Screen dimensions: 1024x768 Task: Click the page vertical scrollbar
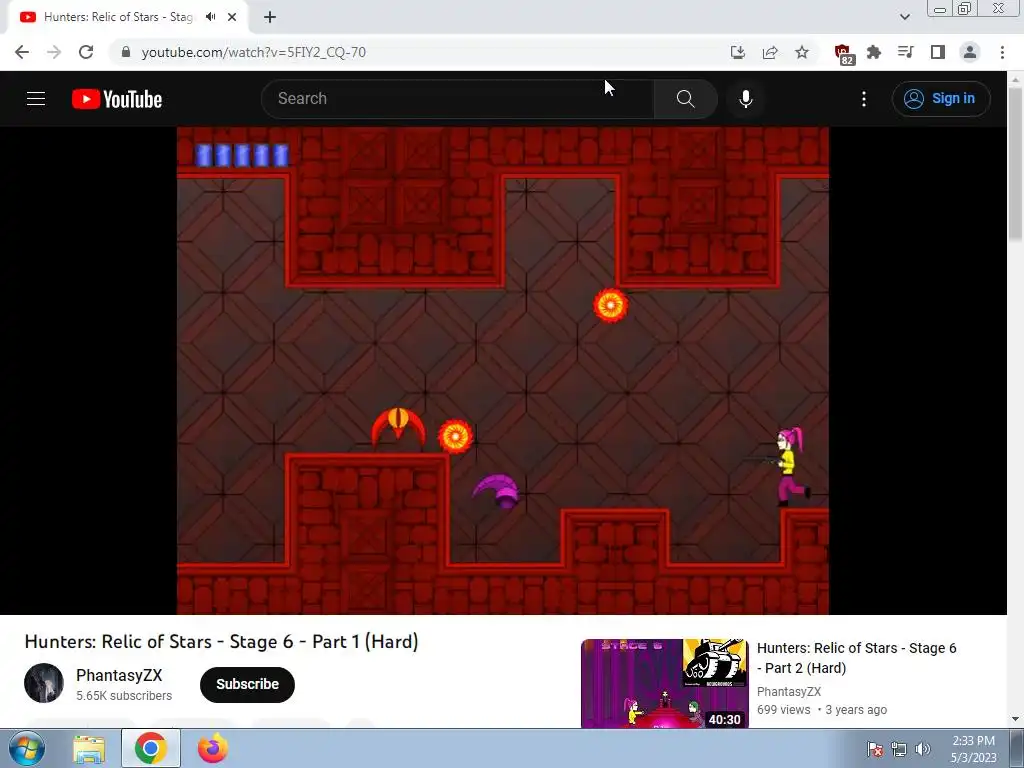1015,163
